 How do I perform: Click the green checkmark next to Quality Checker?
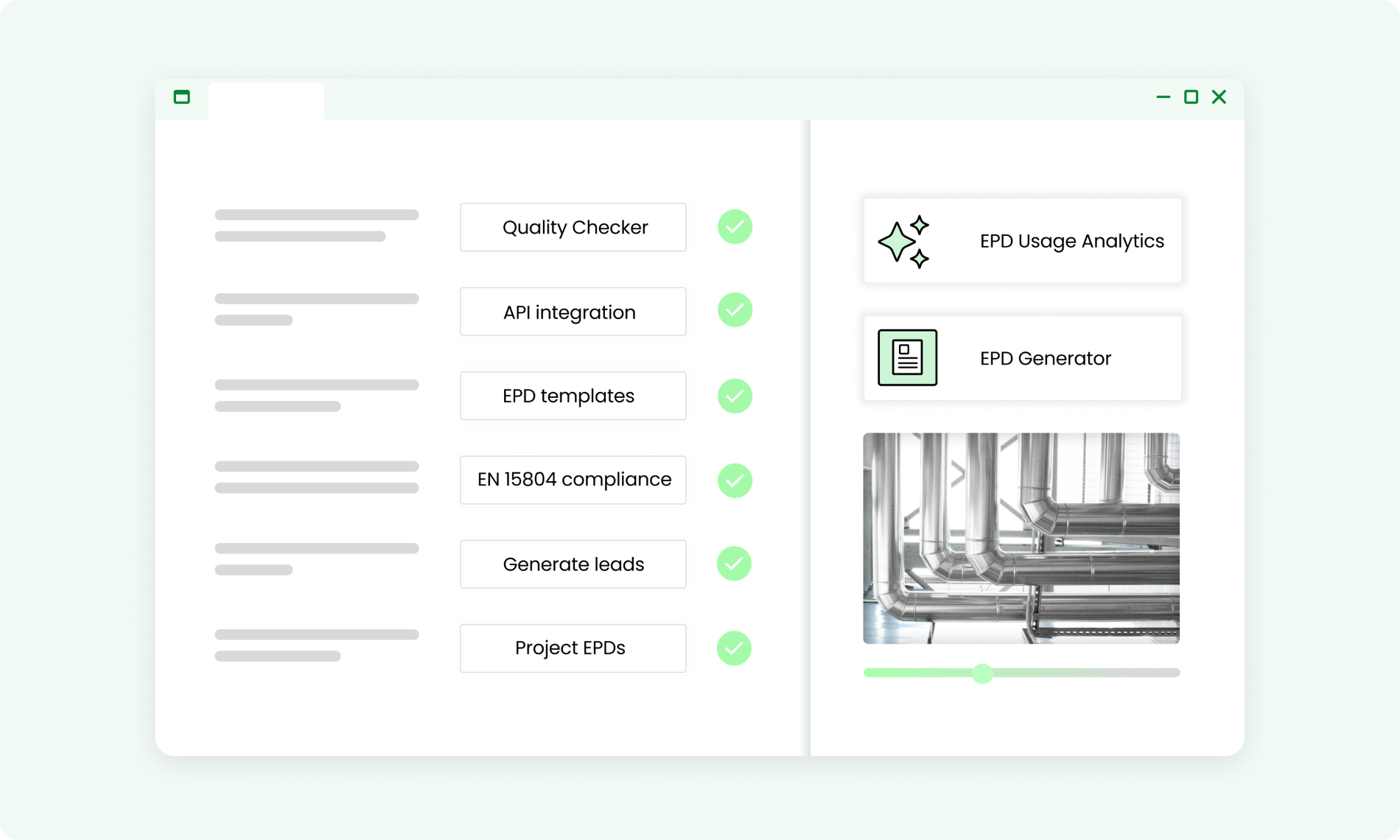point(734,227)
